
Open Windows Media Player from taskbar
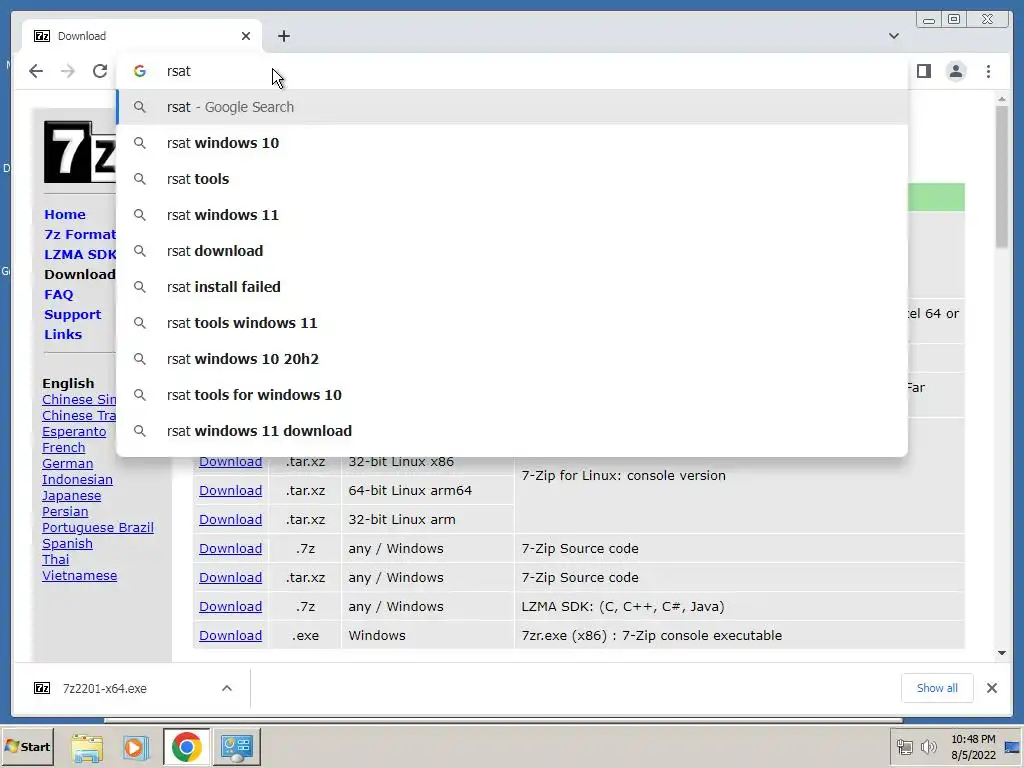pyautogui.click(x=136, y=747)
